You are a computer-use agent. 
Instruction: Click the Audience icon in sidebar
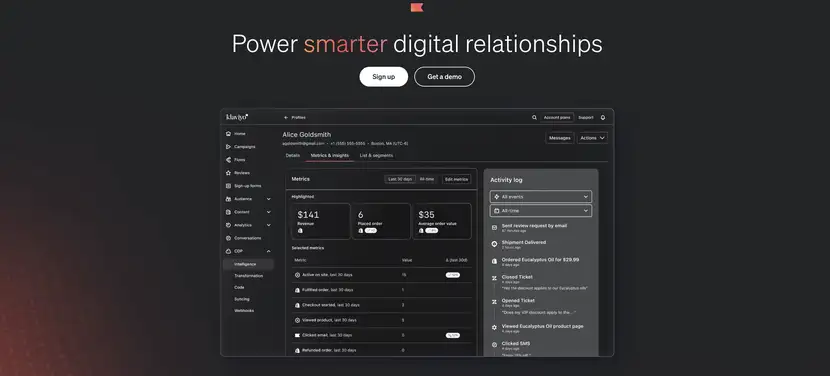(x=228, y=199)
